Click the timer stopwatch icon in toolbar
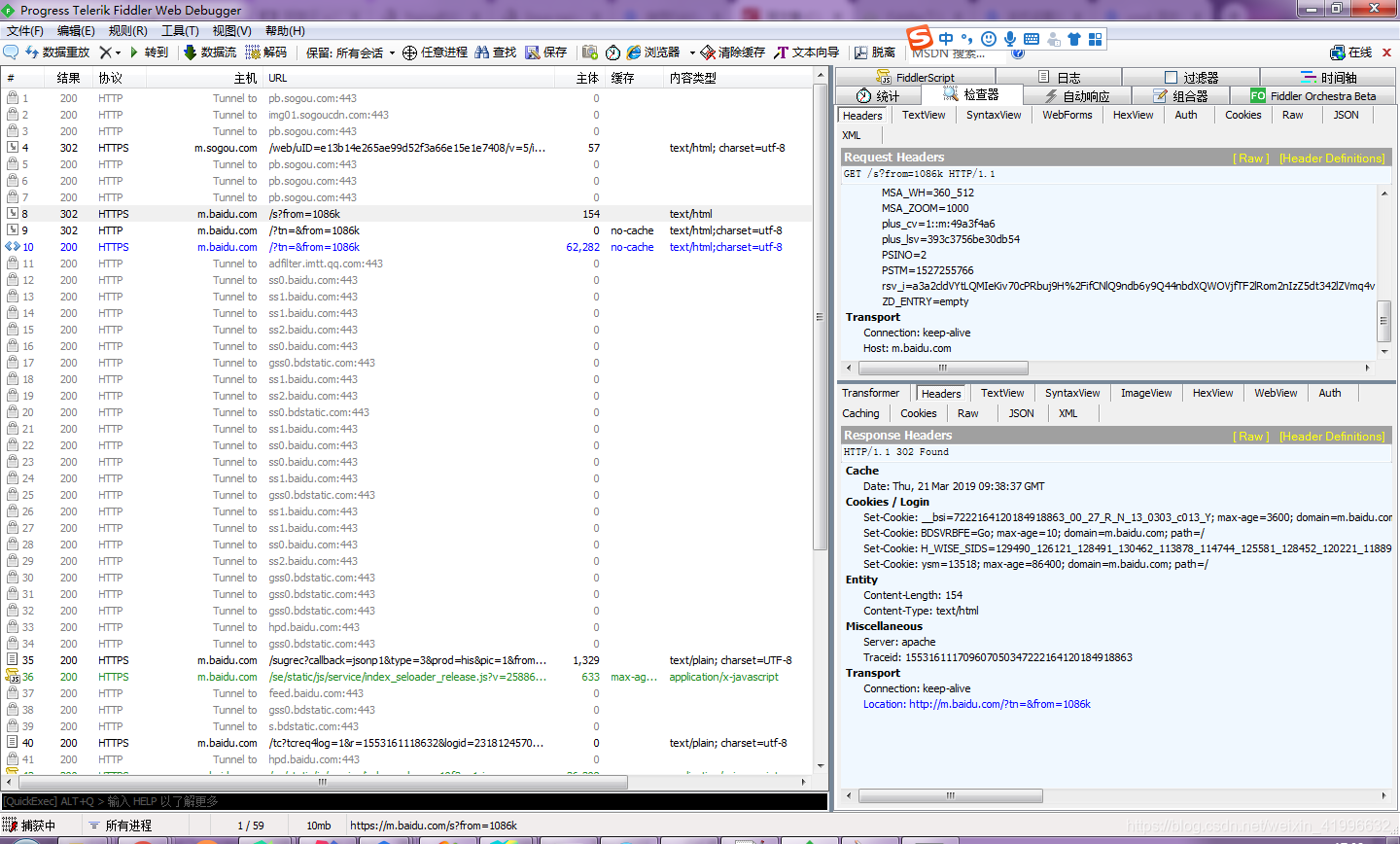1400x844 pixels. 612,53
